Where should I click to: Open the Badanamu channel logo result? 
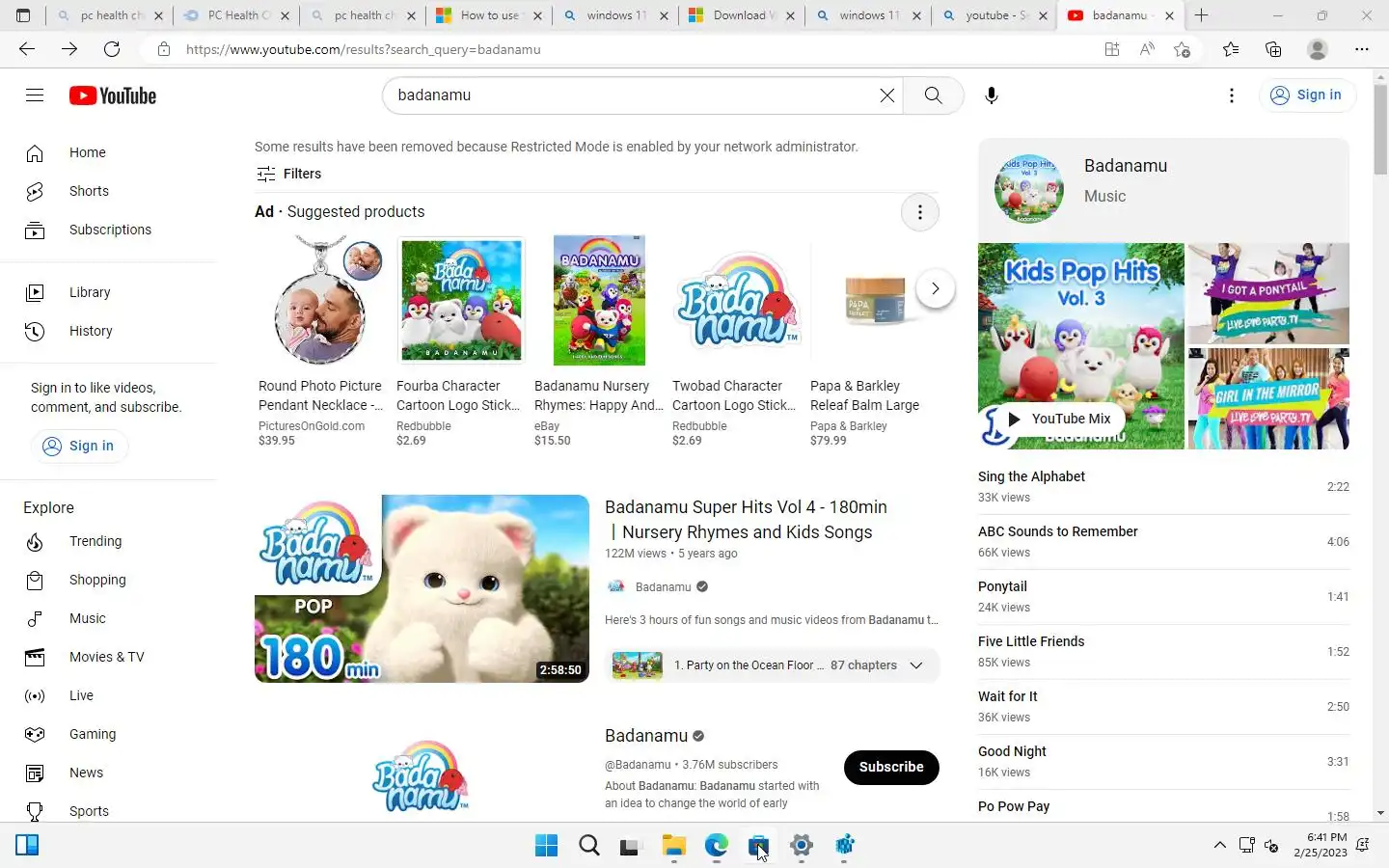pos(421,776)
